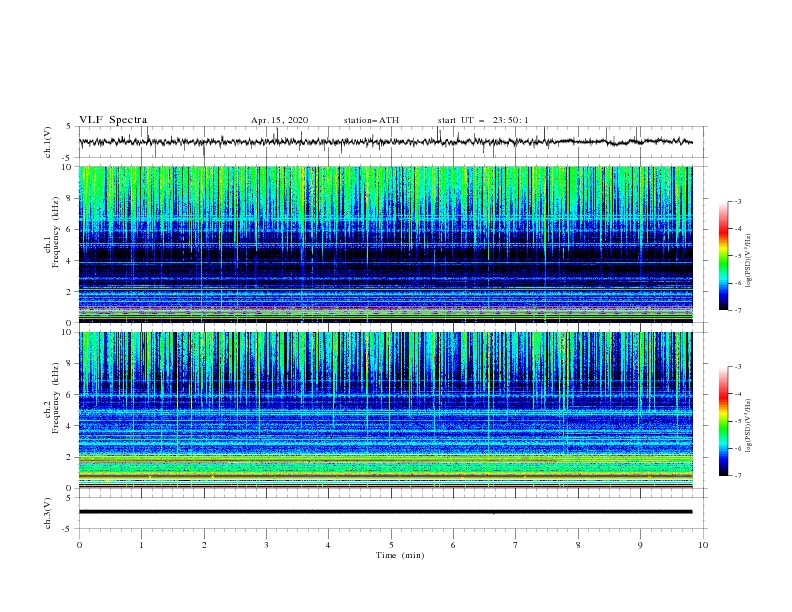Click the time axis tick label "9"
This screenshot has height=612, width=792.
(x=640, y=545)
